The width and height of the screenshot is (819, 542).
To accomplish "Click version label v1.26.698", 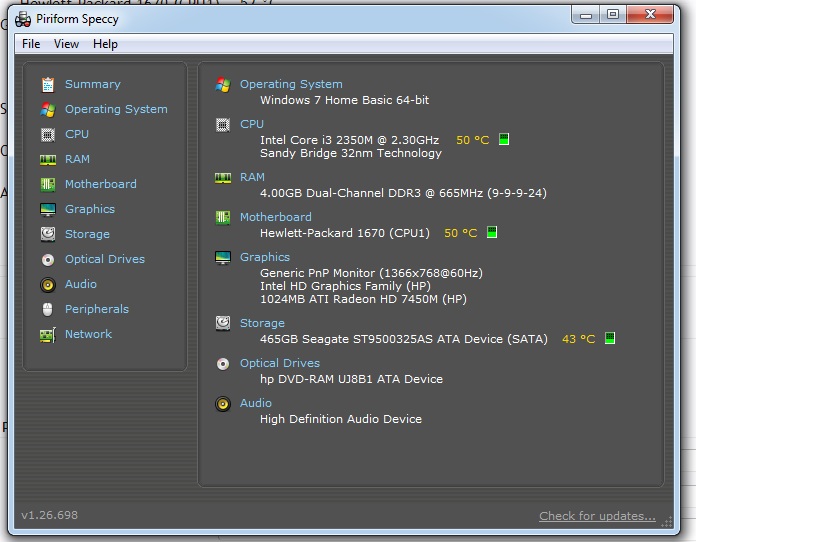I will (50, 515).
